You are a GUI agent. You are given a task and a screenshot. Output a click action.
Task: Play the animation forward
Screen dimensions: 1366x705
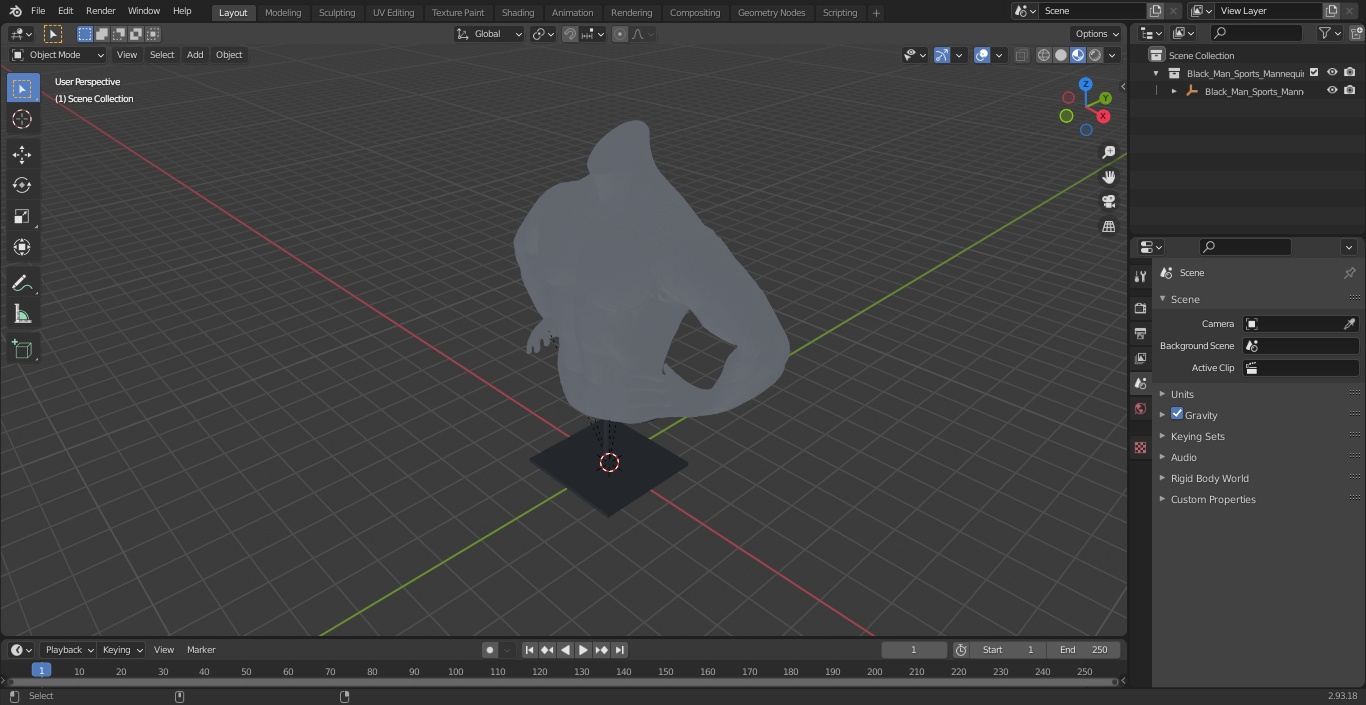583,650
